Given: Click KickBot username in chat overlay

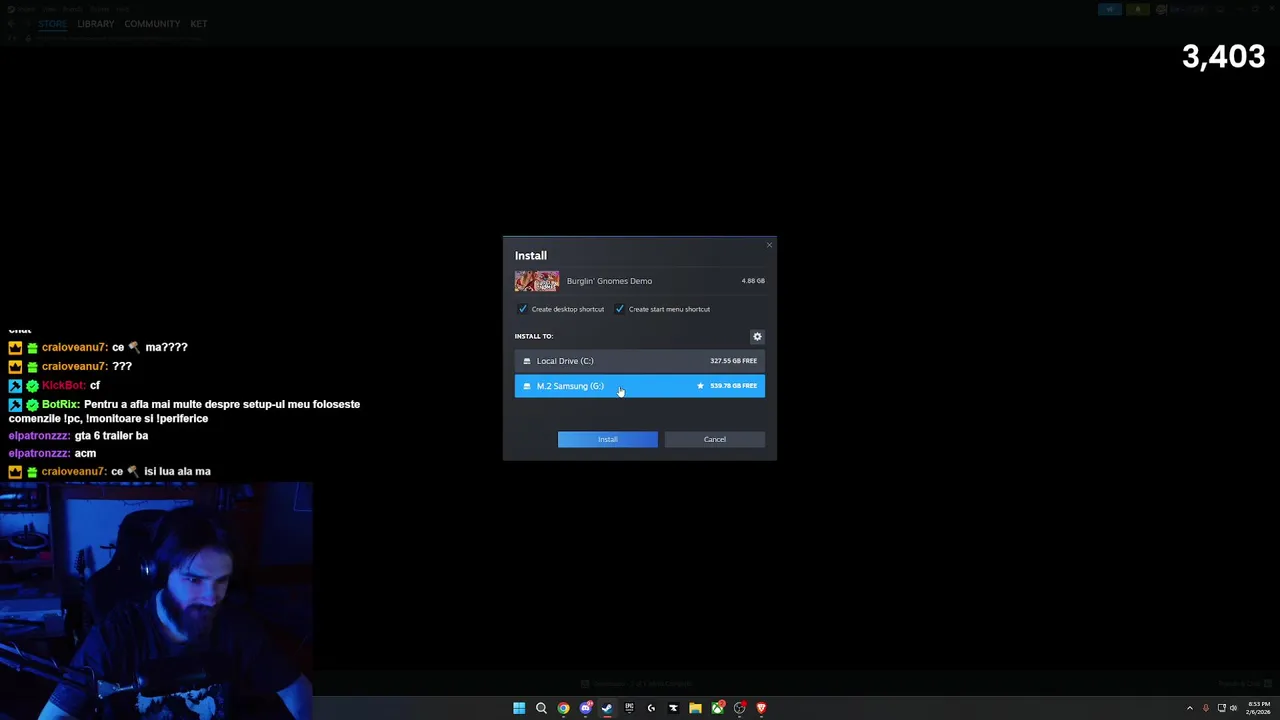Looking at the screenshot, I should click(63, 386).
